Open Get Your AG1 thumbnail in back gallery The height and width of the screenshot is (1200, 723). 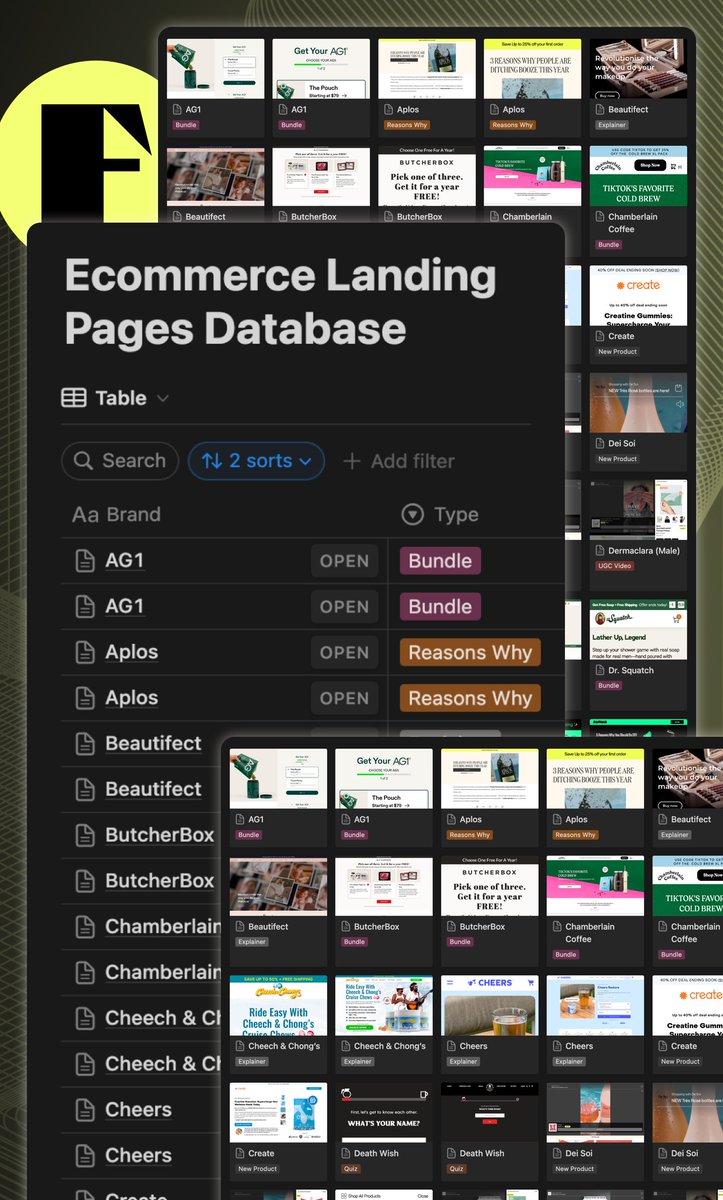[x=321, y=68]
